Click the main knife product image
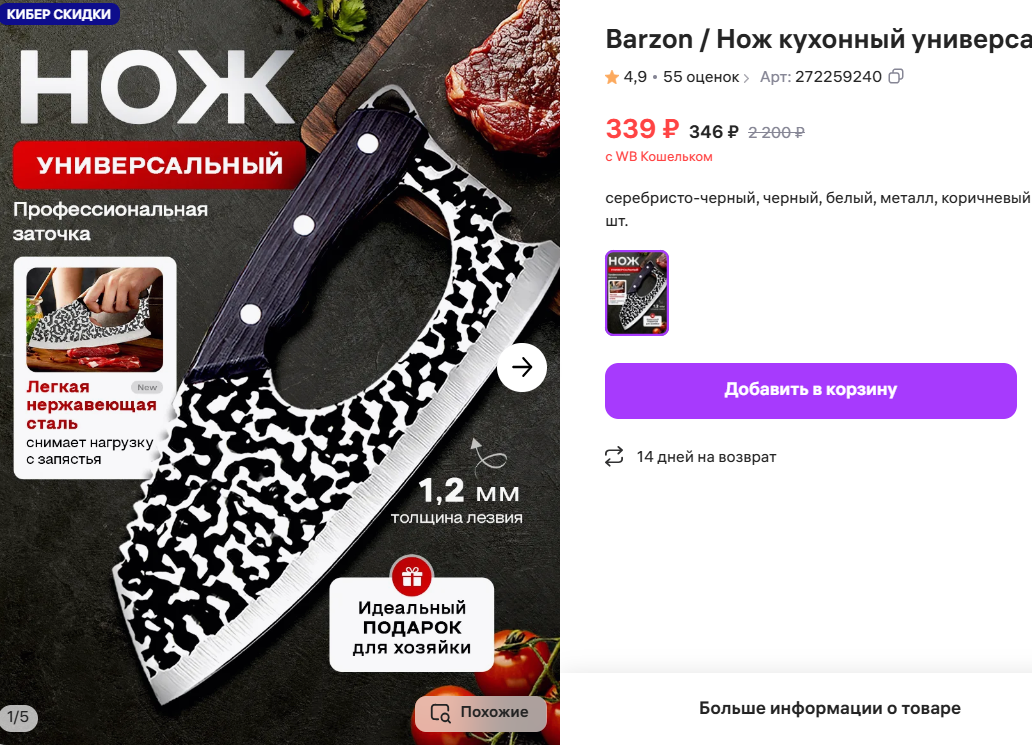The width and height of the screenshot is (1032, 745). (x=280, y=372)
